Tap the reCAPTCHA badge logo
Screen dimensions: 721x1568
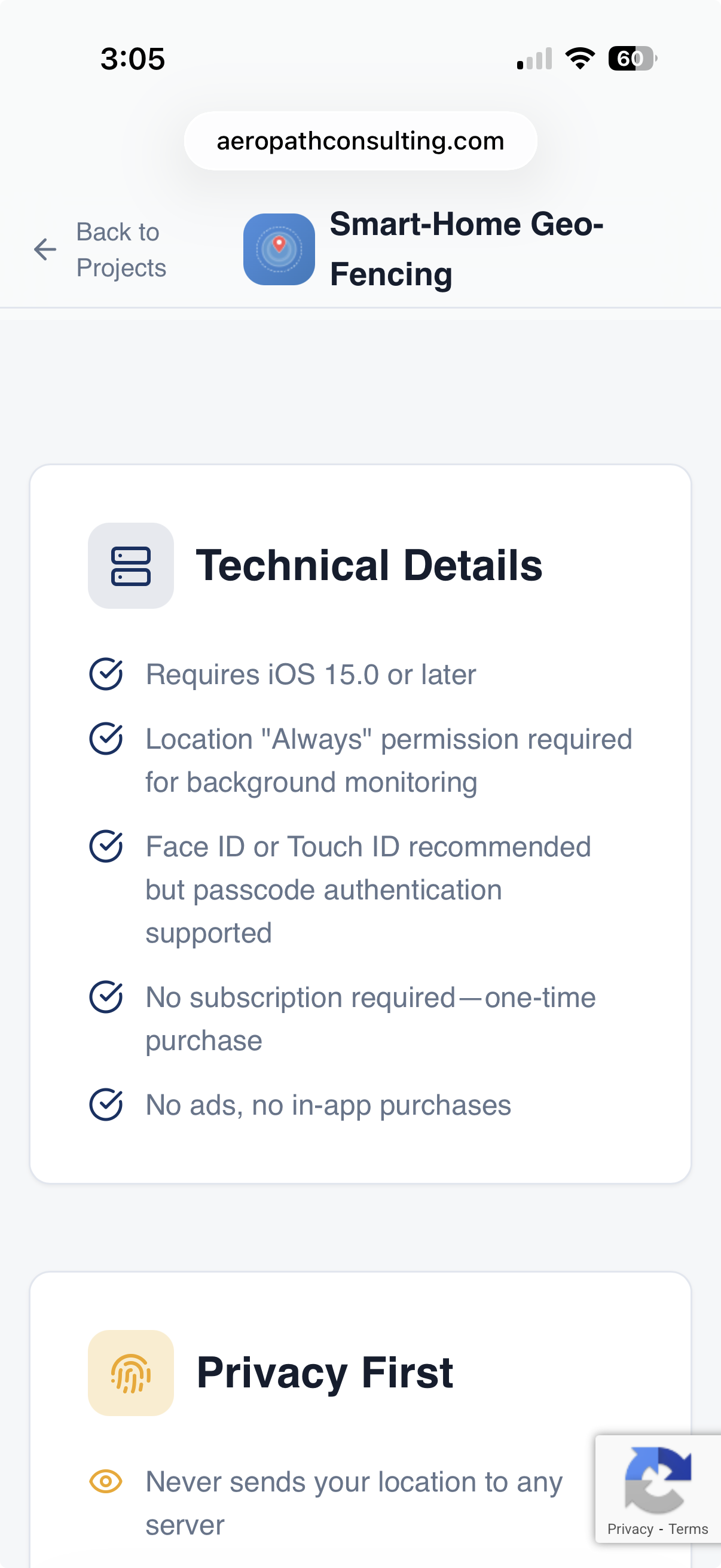click(657, 1479)
